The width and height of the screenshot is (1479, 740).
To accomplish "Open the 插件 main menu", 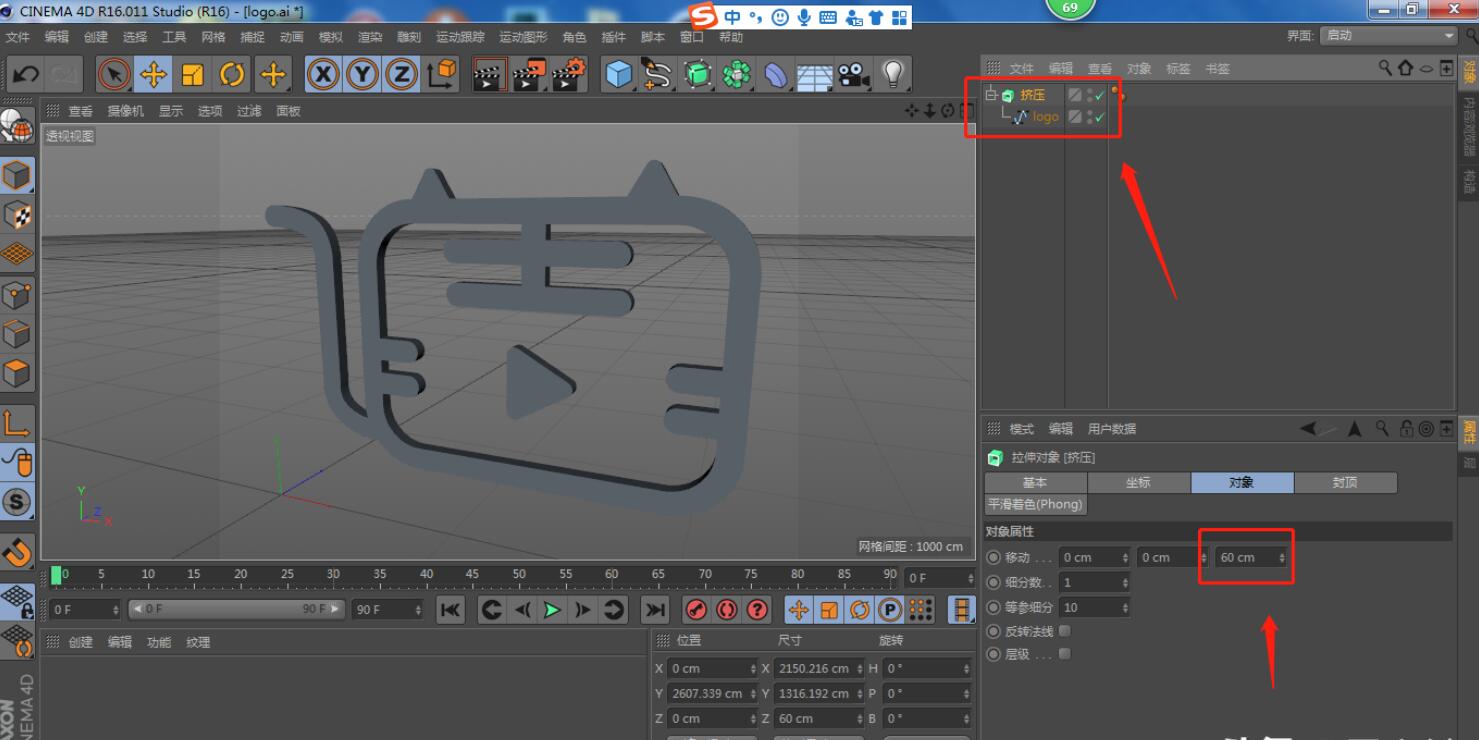I will coord(613,37).
